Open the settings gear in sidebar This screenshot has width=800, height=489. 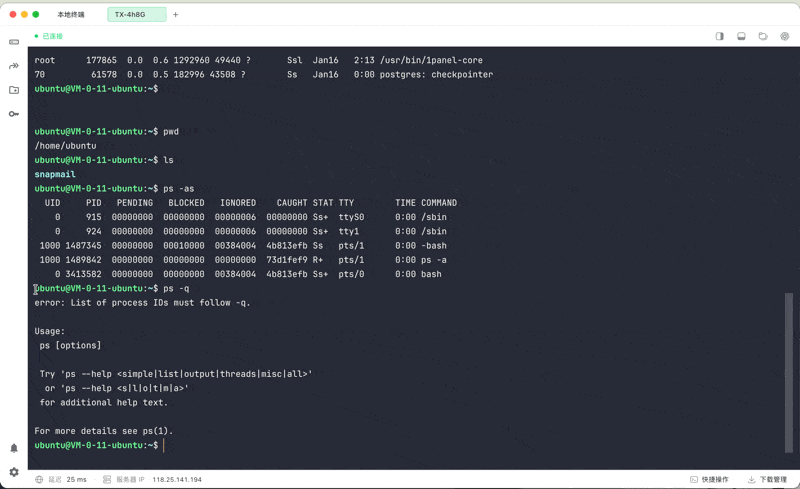pyautogui.click(x=14, y=472)
